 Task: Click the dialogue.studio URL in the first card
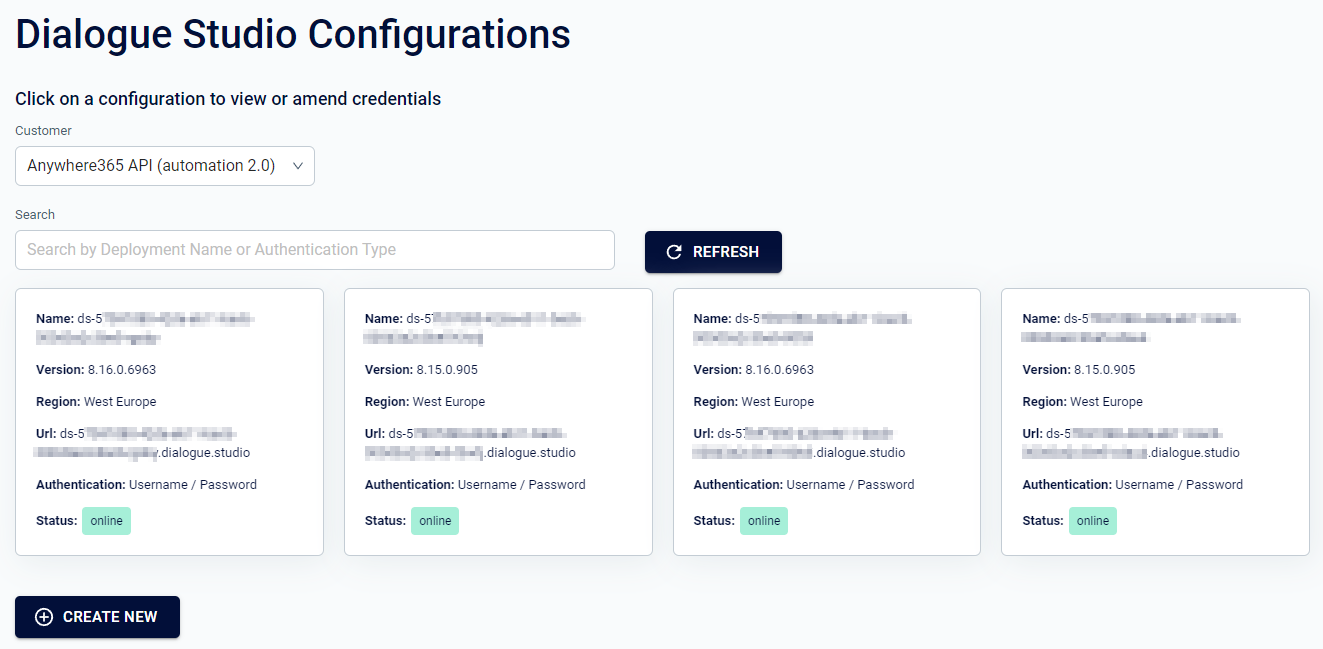tap(143, 443)
